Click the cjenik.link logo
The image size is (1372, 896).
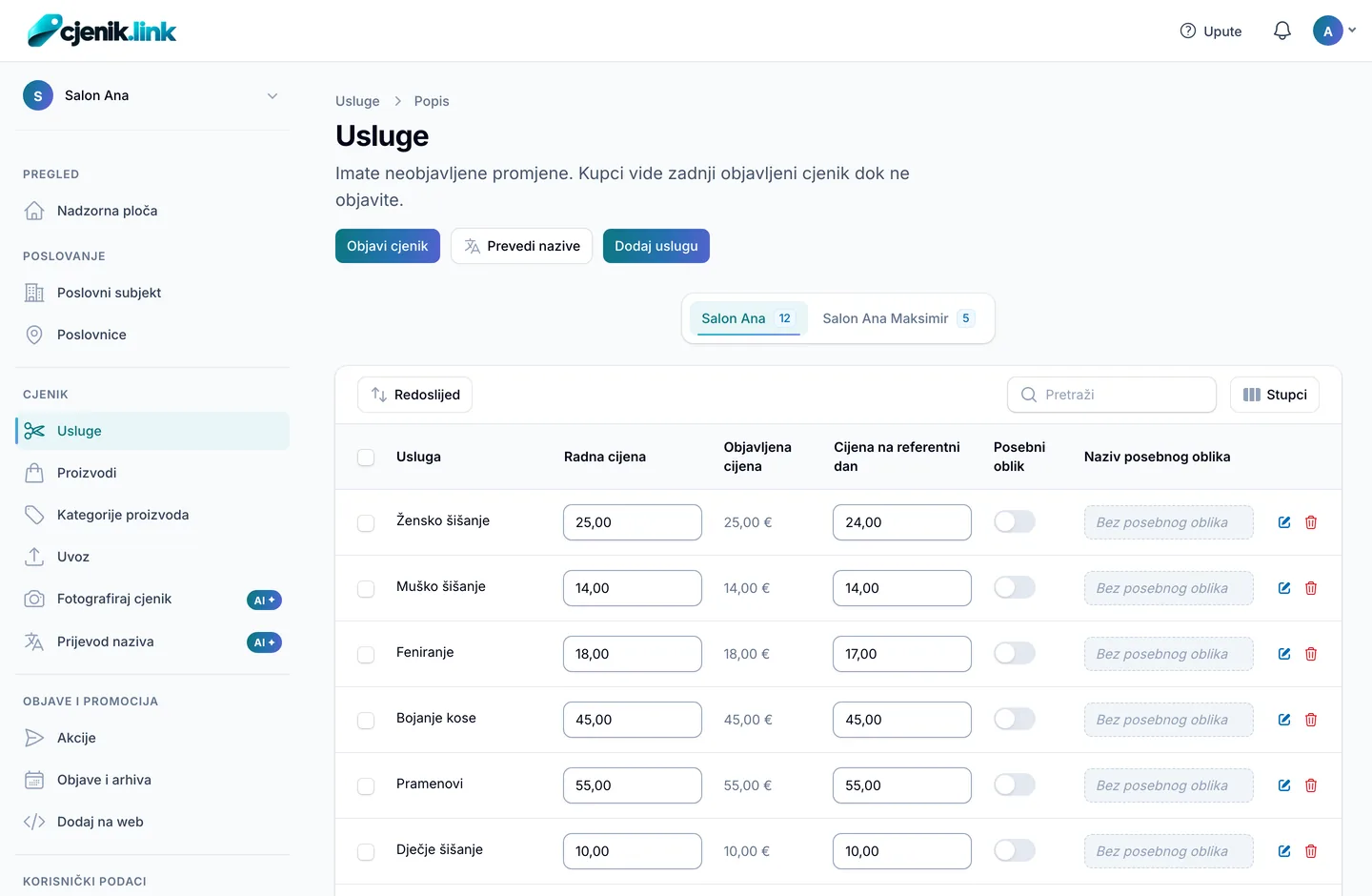[x=102, y=31]
